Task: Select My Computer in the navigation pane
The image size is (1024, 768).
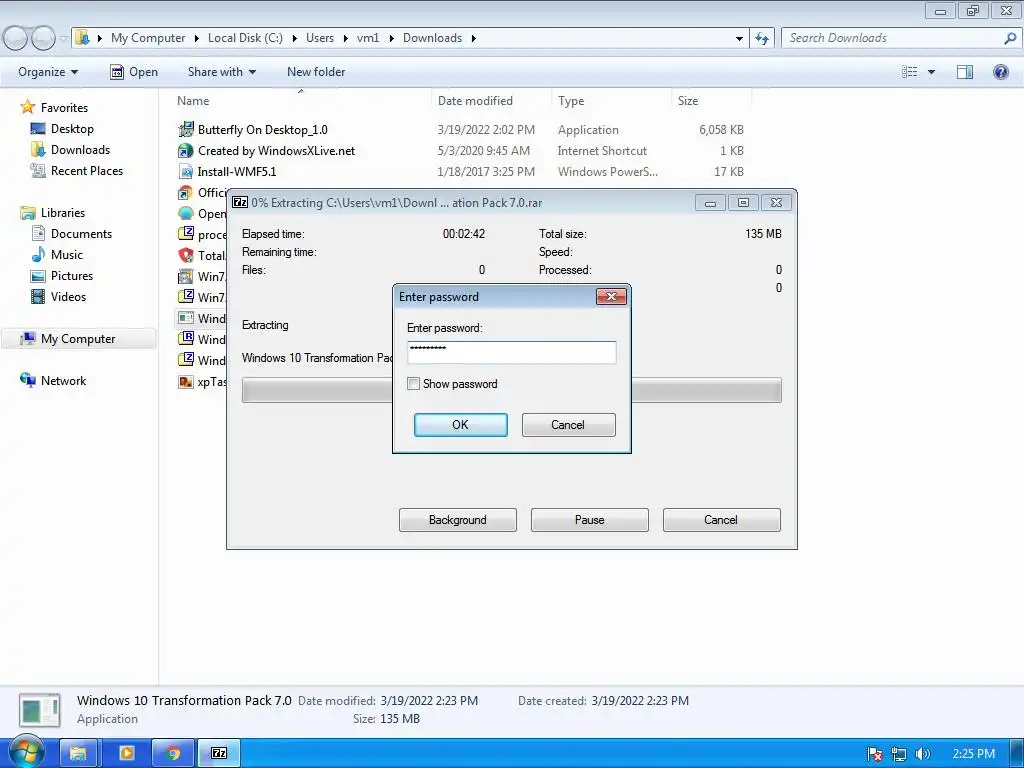Action: [x=78, y=339]
